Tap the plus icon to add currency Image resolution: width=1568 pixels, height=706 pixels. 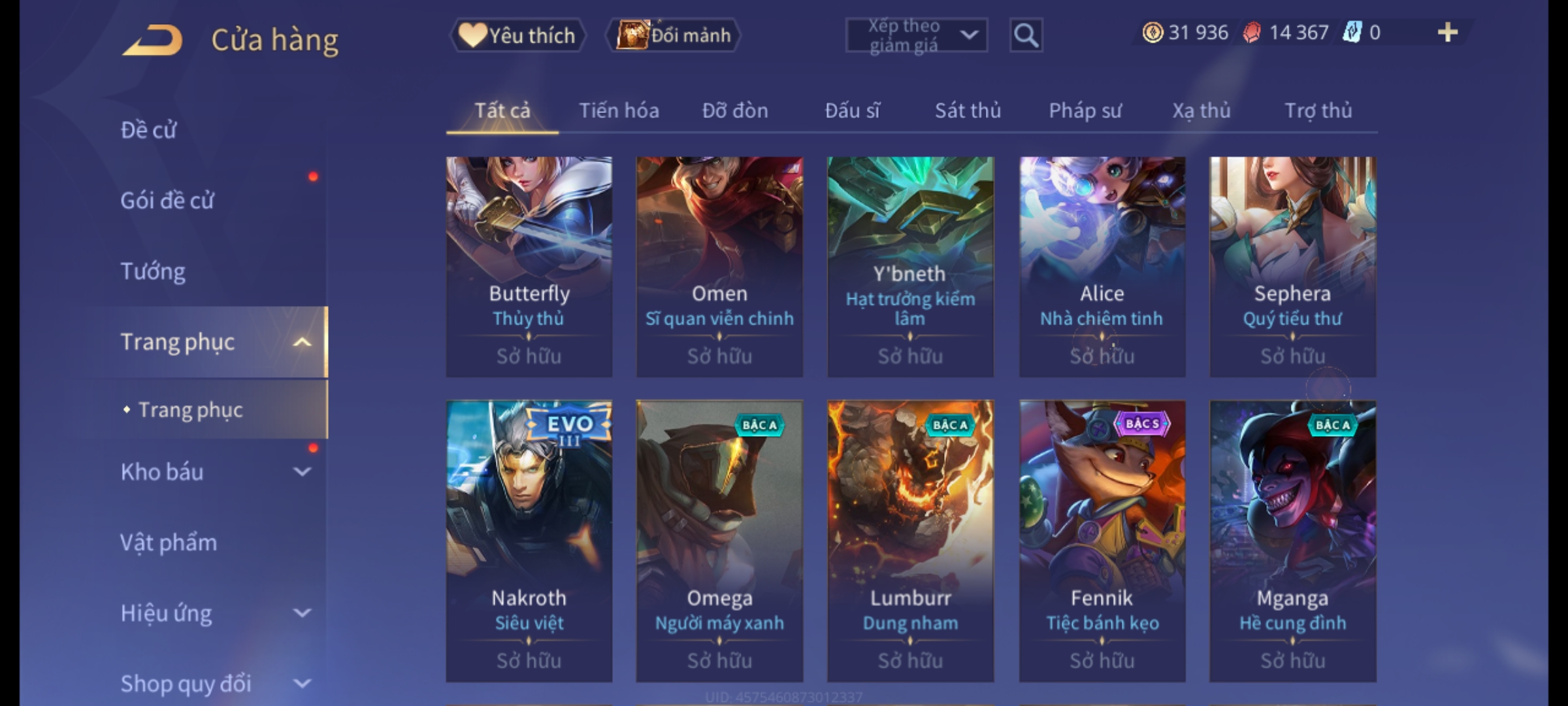(x=1447, y=33)
